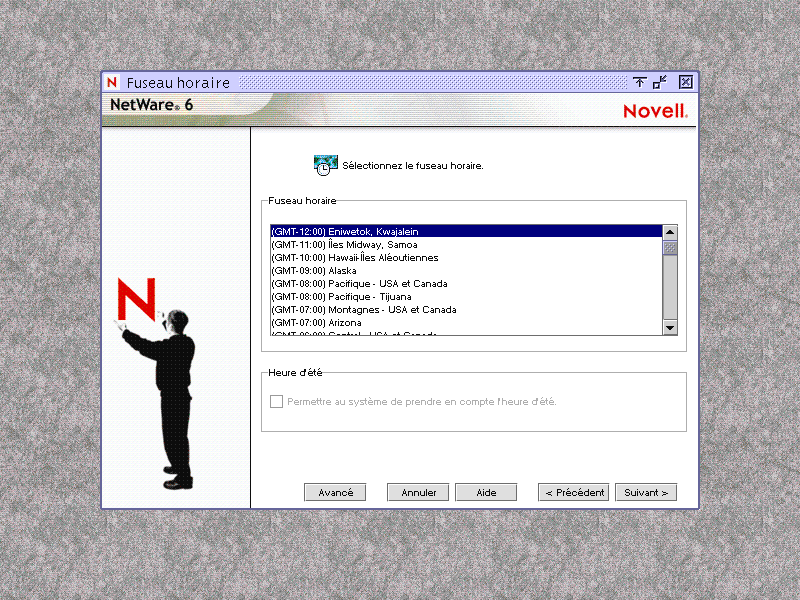Viewport: 800px width, 600px height.
Task: Select (GMT-07:00) Montagnes - USA et Canada
Action: click(x=466, y=310)
